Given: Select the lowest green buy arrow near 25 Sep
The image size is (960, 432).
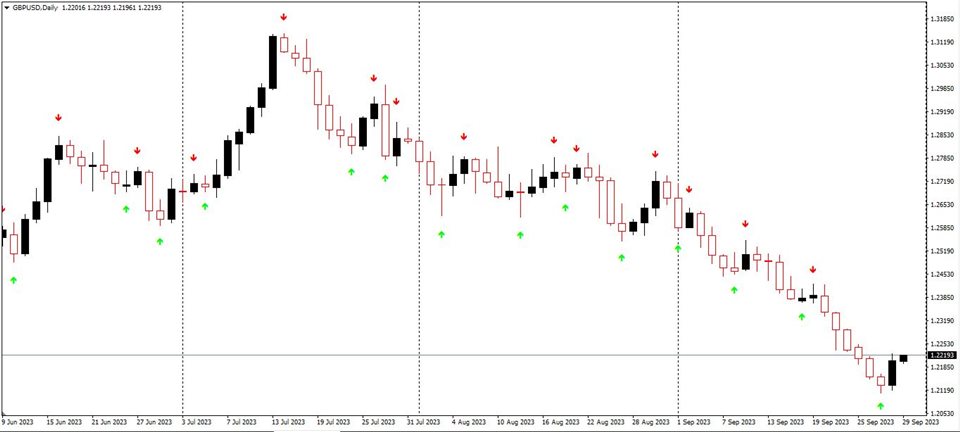Looking at the screenshot, I should [880, 406].
